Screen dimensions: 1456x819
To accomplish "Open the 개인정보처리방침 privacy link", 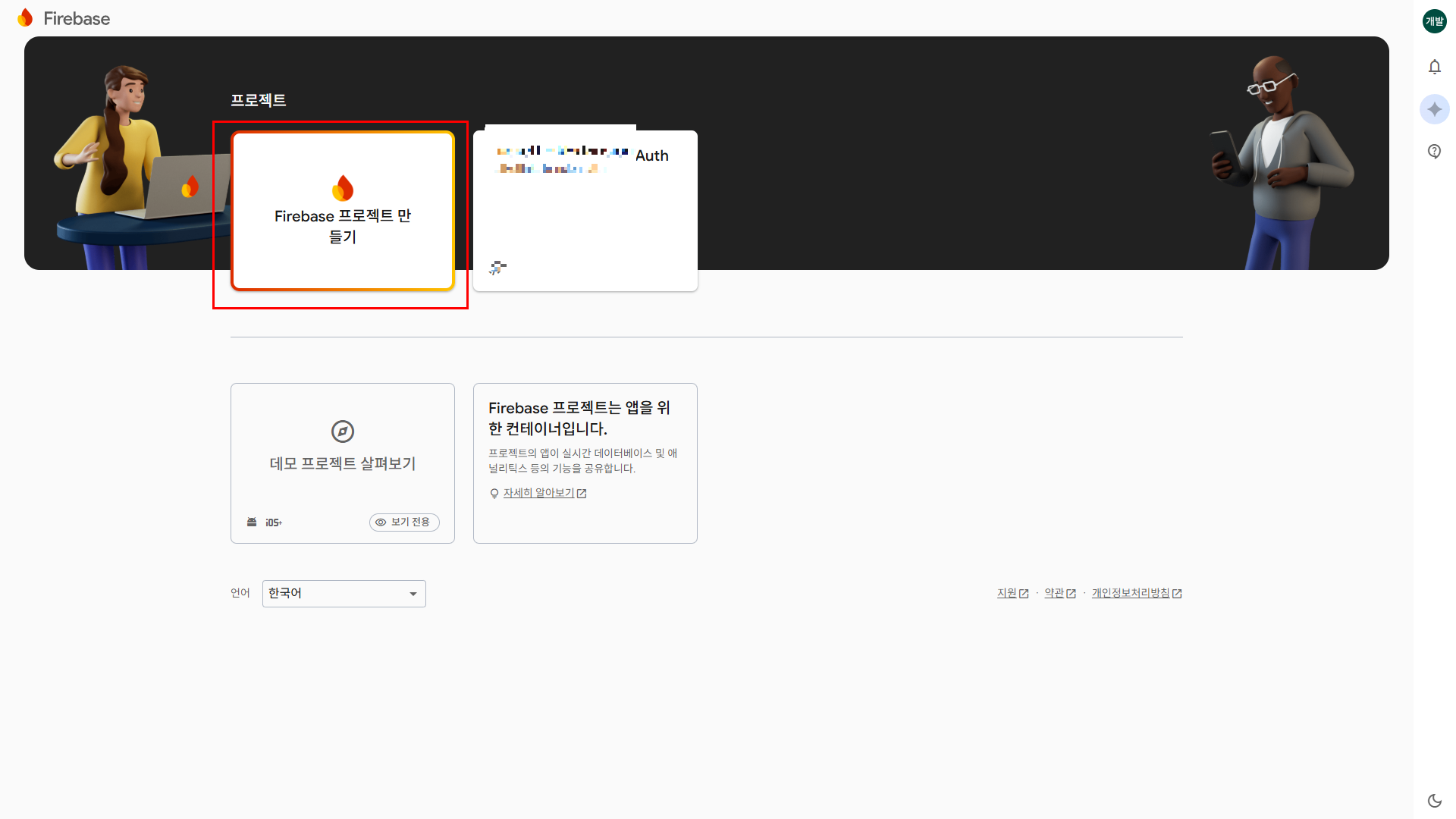I will click(1130, 593).
